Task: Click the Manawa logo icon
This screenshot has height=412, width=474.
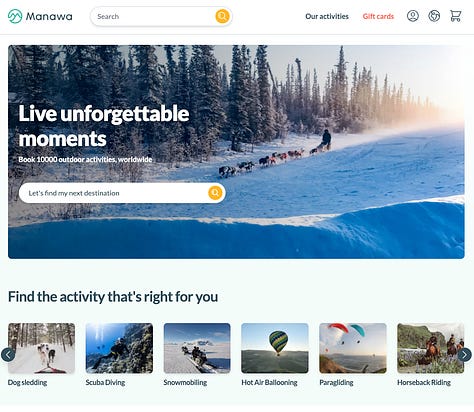Action: coord(15,16)
